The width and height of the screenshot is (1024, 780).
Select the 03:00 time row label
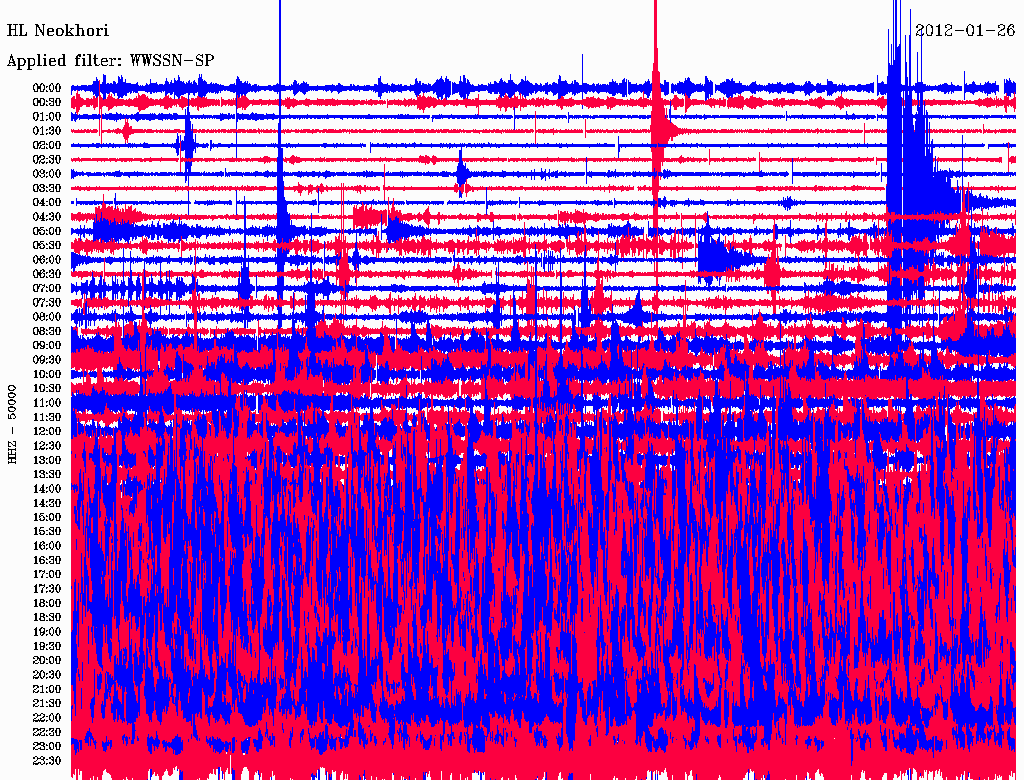(x=47, y=174)
